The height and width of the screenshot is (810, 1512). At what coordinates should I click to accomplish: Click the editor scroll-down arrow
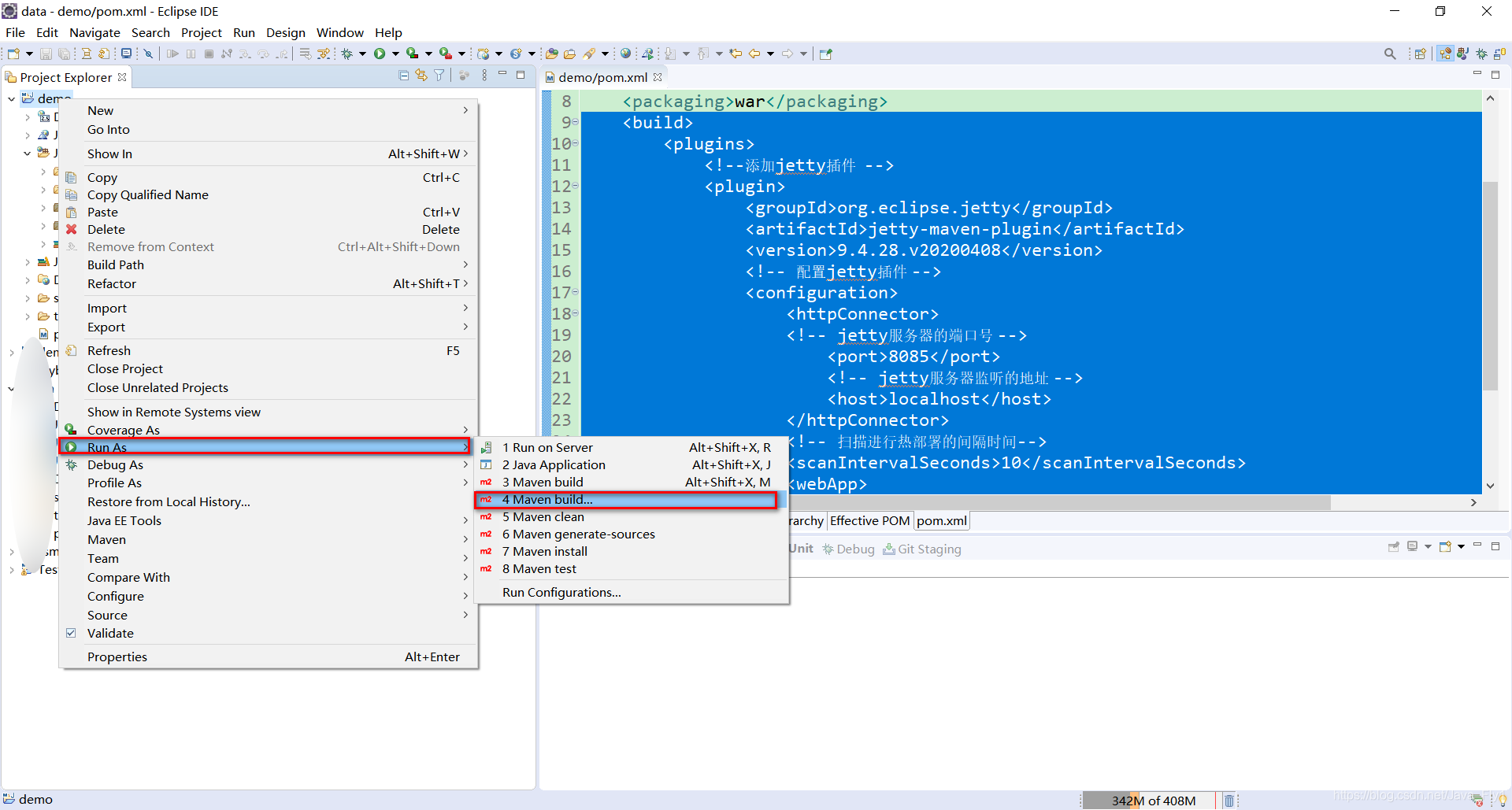pyautogui.click(x=1490, y=486)
